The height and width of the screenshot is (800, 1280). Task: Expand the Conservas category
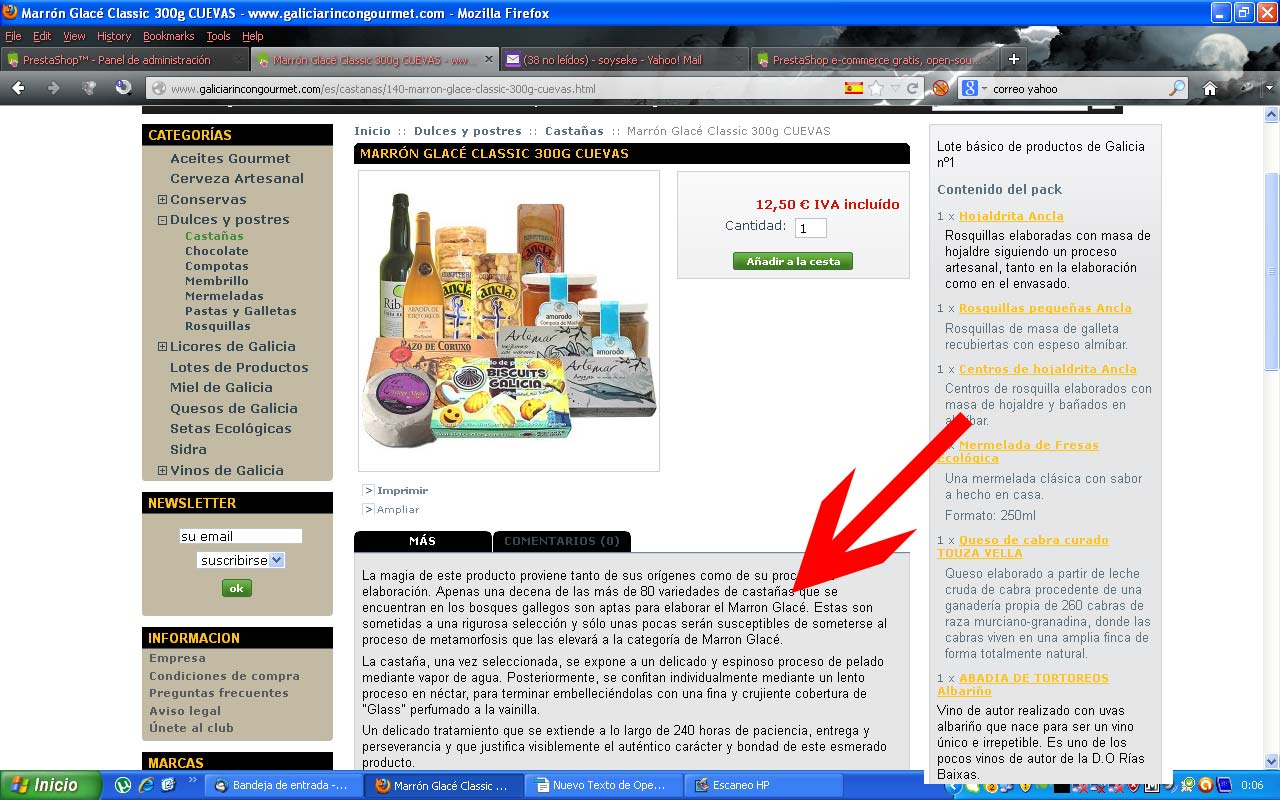click(x=162, y=200)
